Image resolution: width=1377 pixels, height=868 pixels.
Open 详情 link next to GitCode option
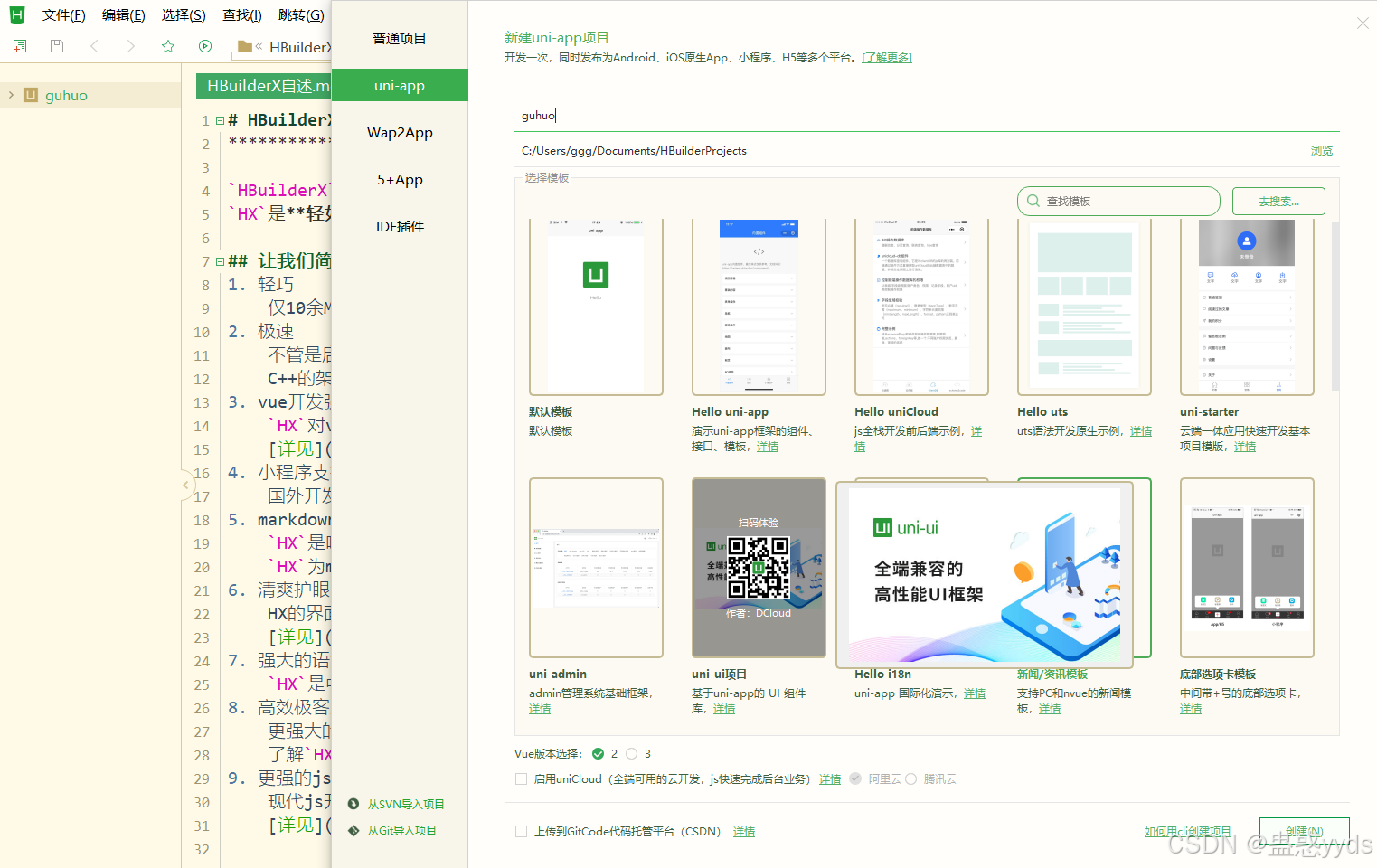click(744, 832)
